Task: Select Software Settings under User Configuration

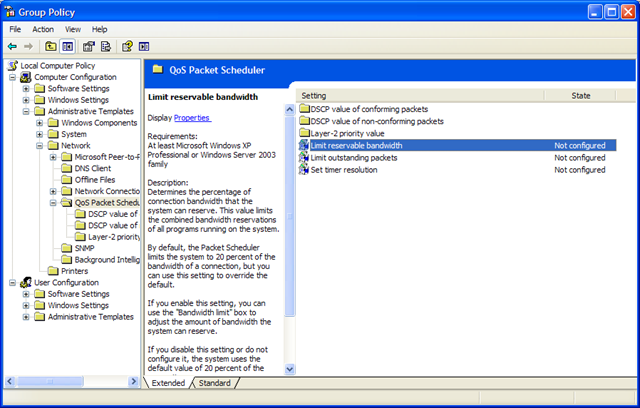Action: (x=78, y=294)
